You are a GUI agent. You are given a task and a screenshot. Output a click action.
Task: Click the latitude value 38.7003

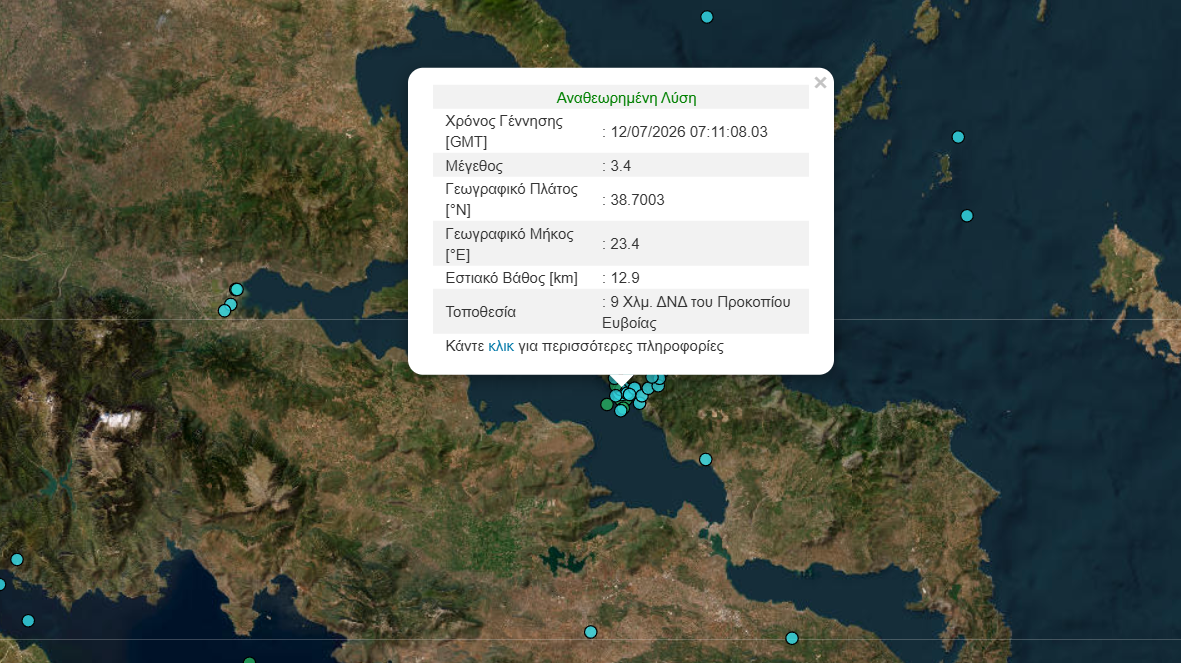click(x=637, y=200)
